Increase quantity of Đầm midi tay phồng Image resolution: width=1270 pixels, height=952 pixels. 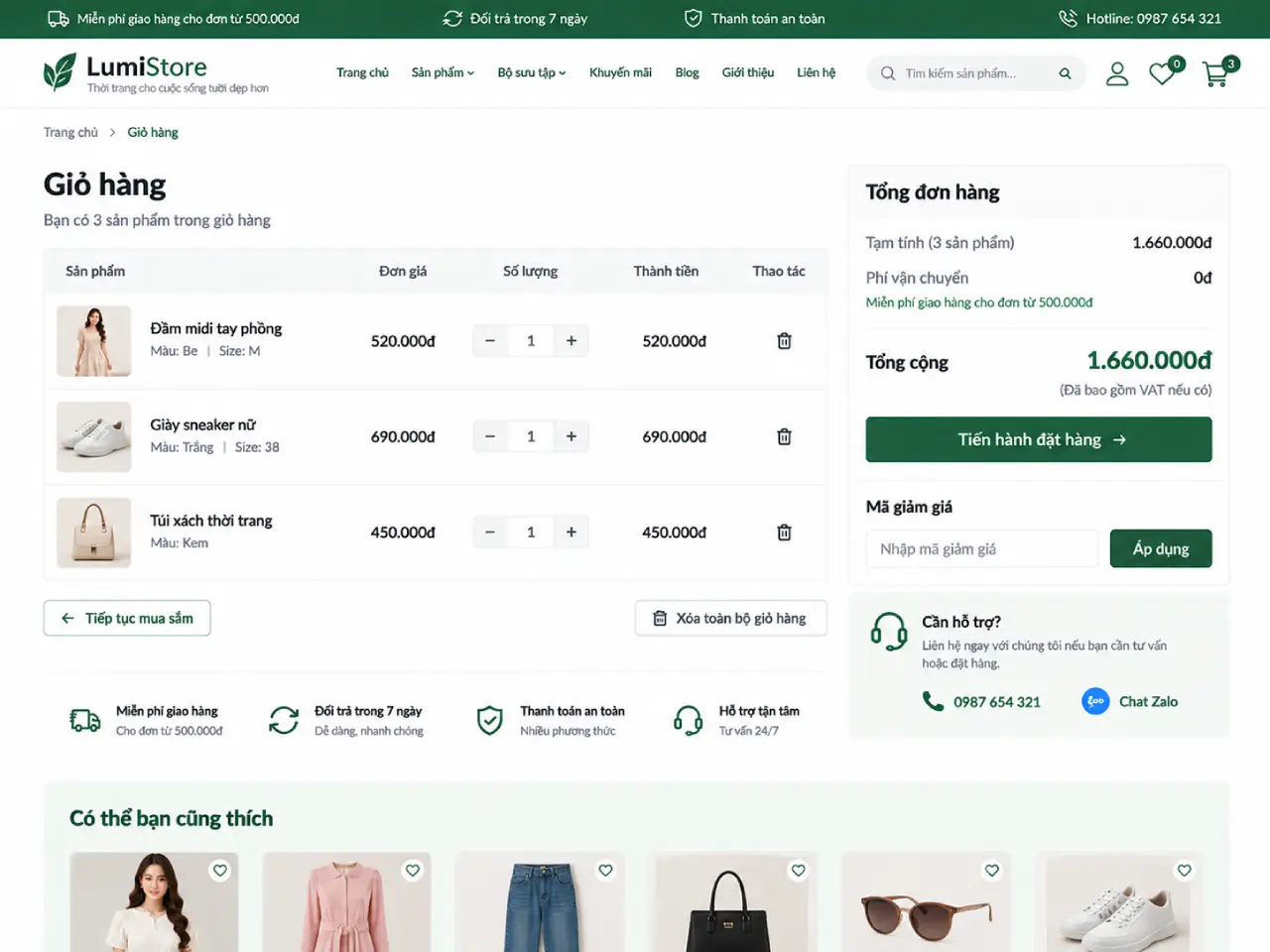(x=571, y=341)
